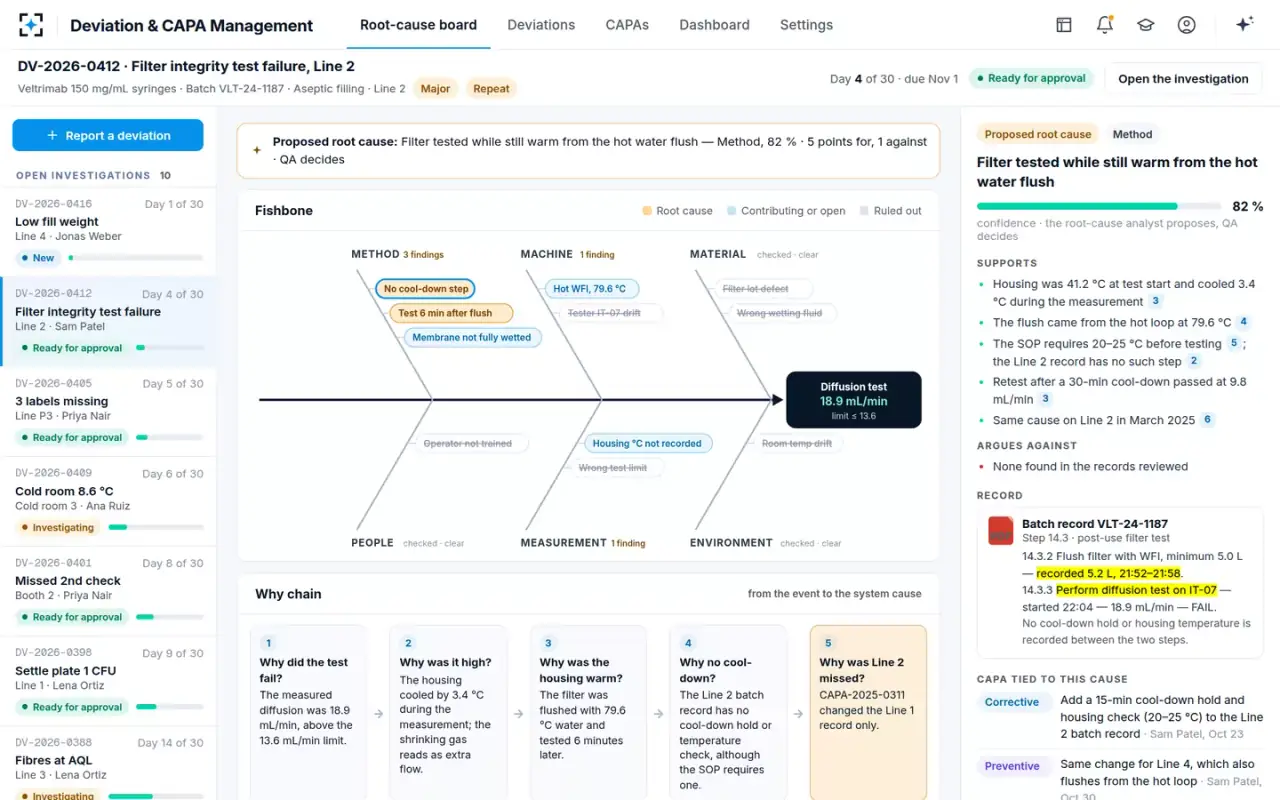Click the Method pill in right panel

tap(1132, 134)
